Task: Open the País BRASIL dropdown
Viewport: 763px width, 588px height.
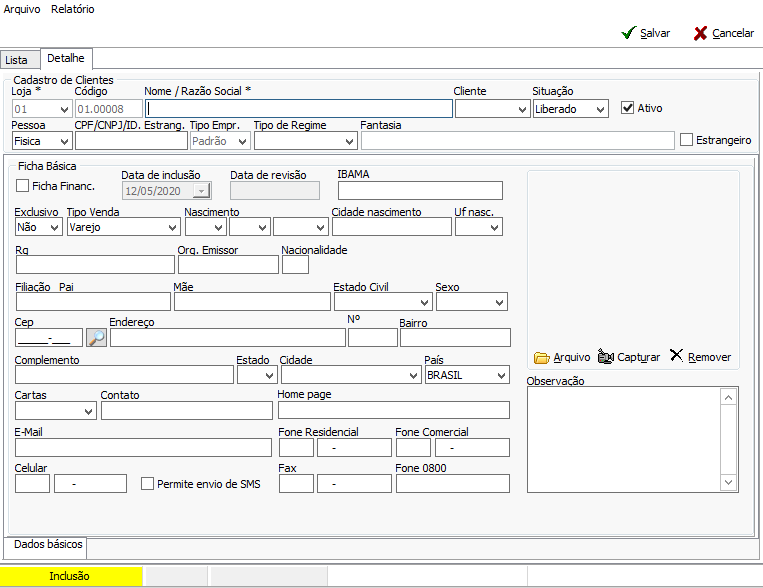Action: [x=501, y=375]
